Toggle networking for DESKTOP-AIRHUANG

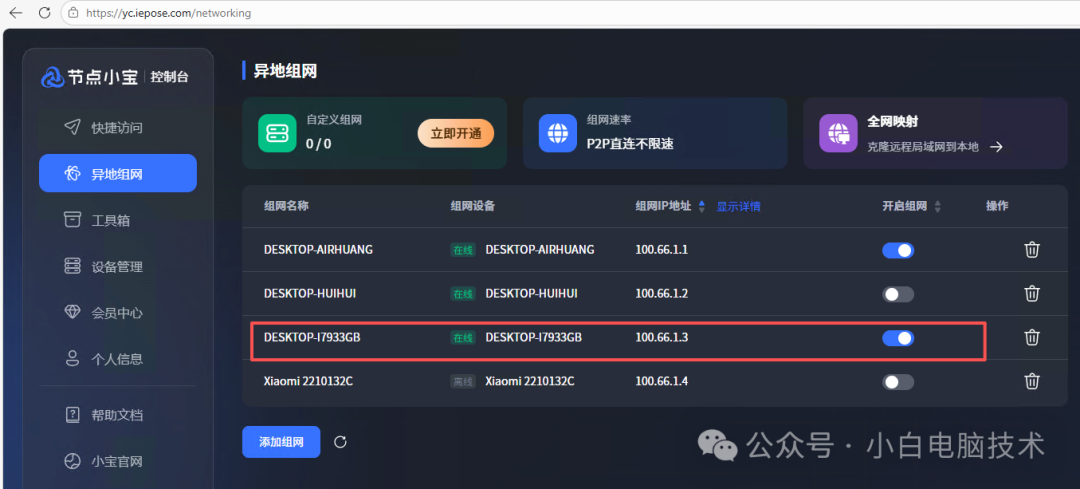pyautogui.click(x=897, y=250)
